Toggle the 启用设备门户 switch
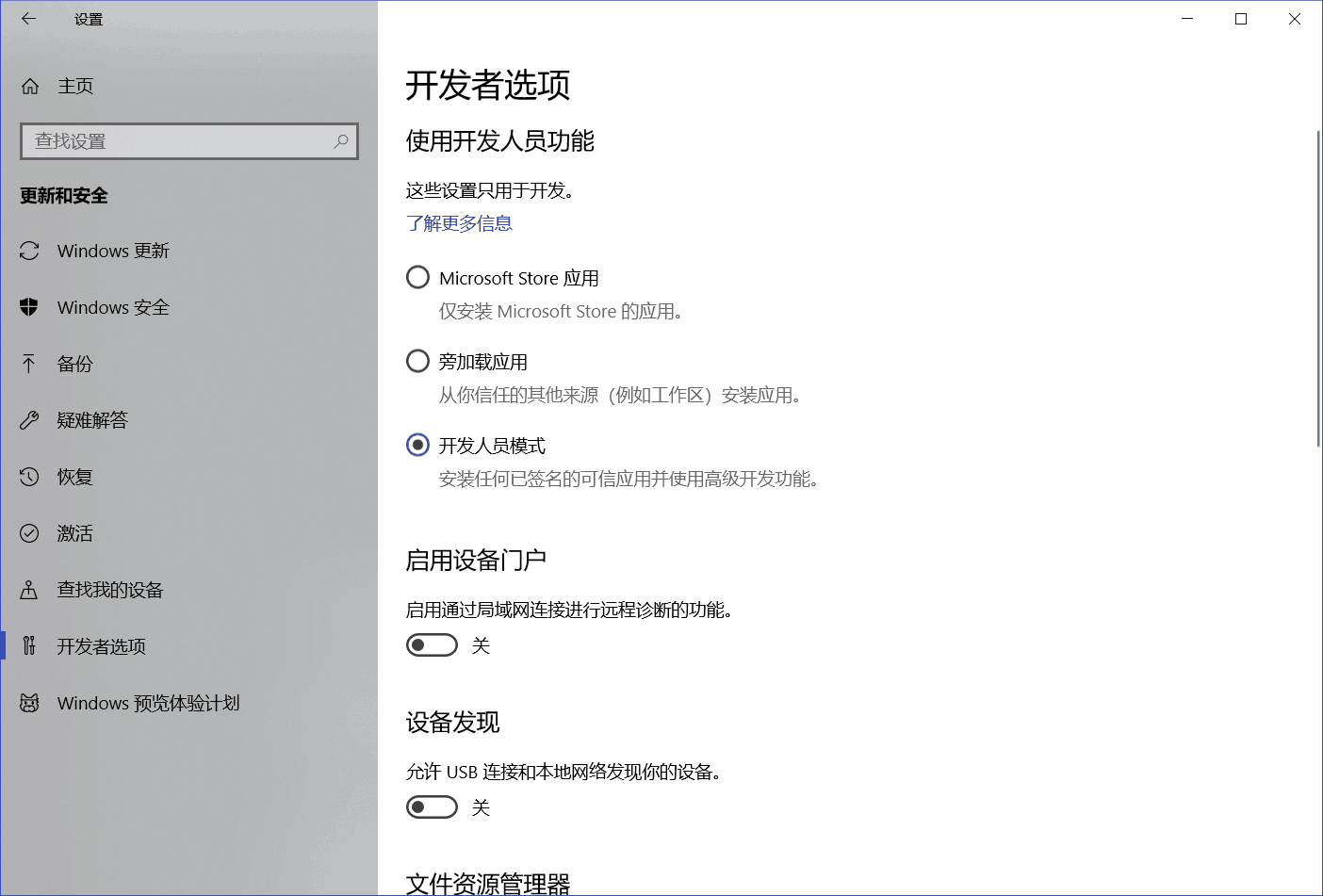 (432, 645)
